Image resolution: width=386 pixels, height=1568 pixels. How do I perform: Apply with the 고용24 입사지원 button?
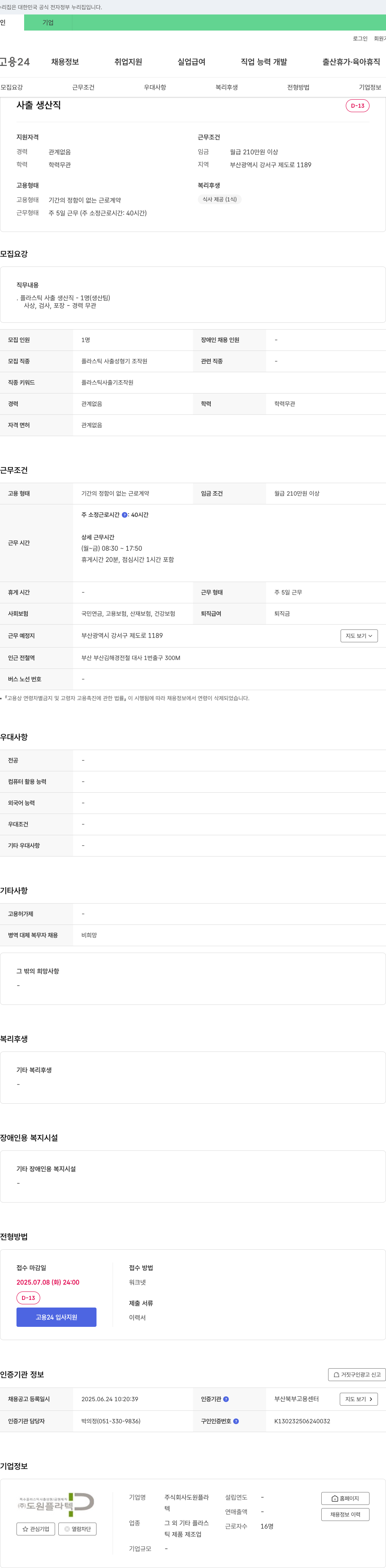[56, 1317]
